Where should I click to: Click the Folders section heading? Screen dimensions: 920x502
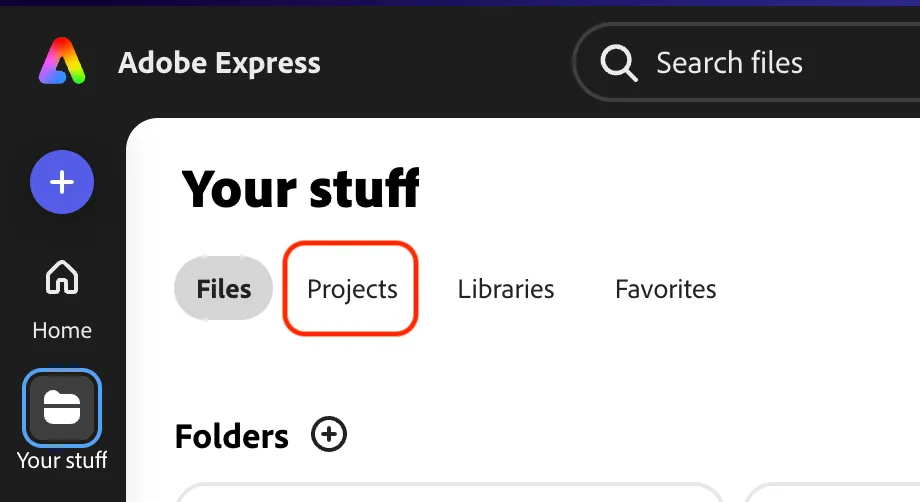click(232, 437)
